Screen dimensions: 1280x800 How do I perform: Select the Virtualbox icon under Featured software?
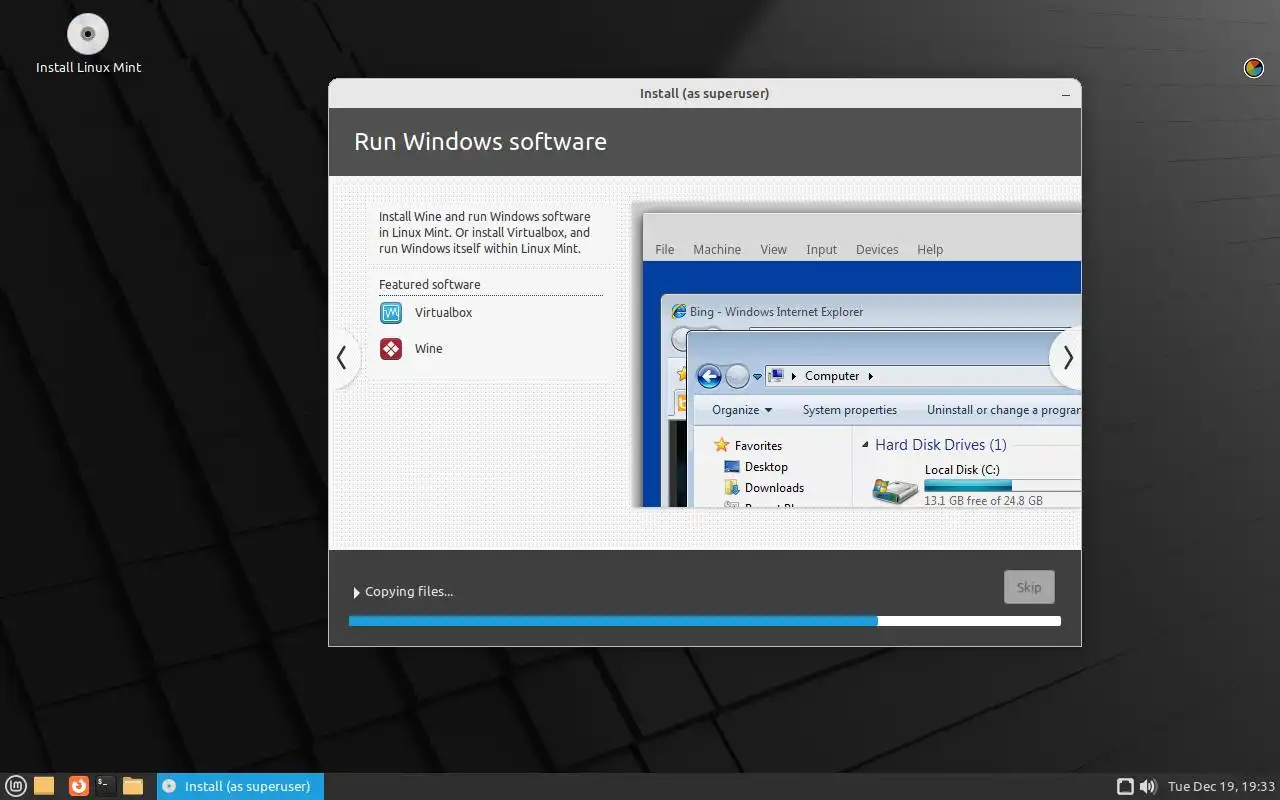[391, 313]
